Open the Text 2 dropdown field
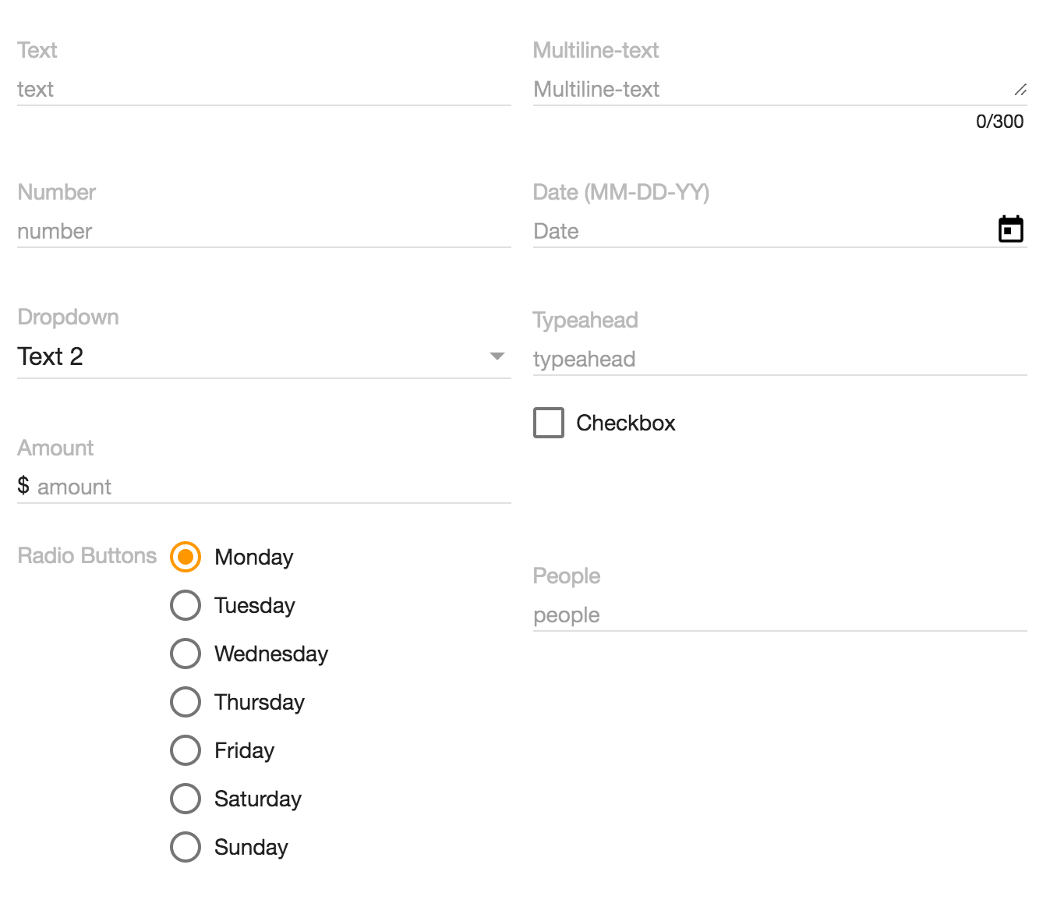Screen dimensions: 1057x900 point(264,357)
